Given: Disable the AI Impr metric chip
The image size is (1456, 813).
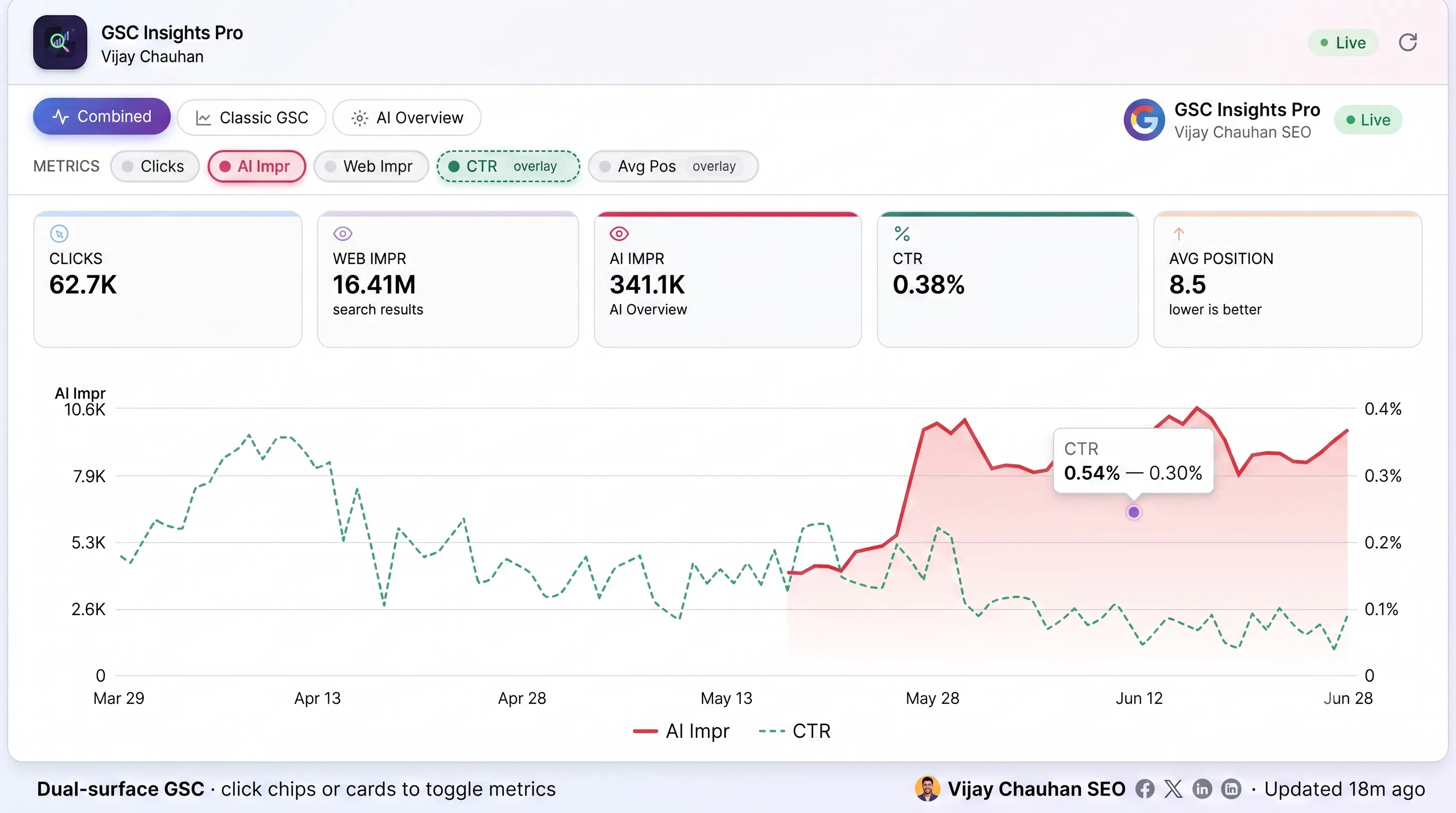Looking at the screenshot, I should coord(257,166).
